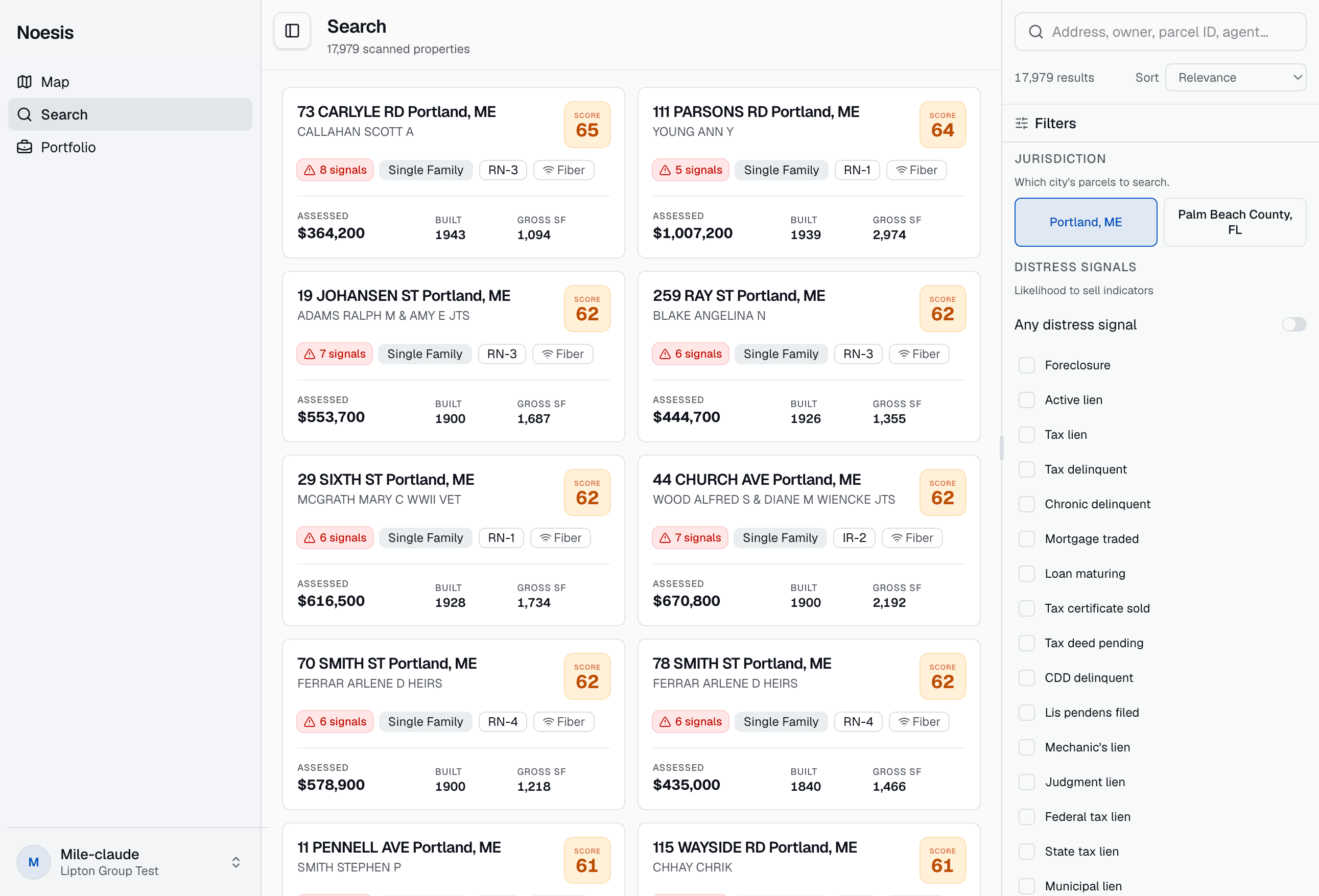Click the 6 signals badge on 70 Smith St

(x=335, y=721)
